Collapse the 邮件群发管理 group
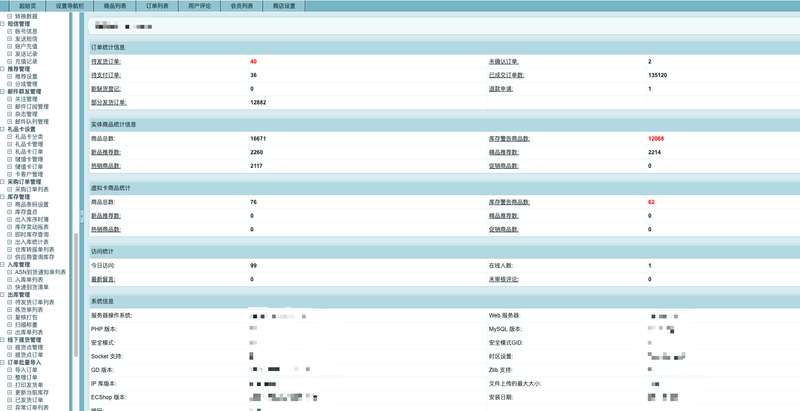 pos(3,91)
